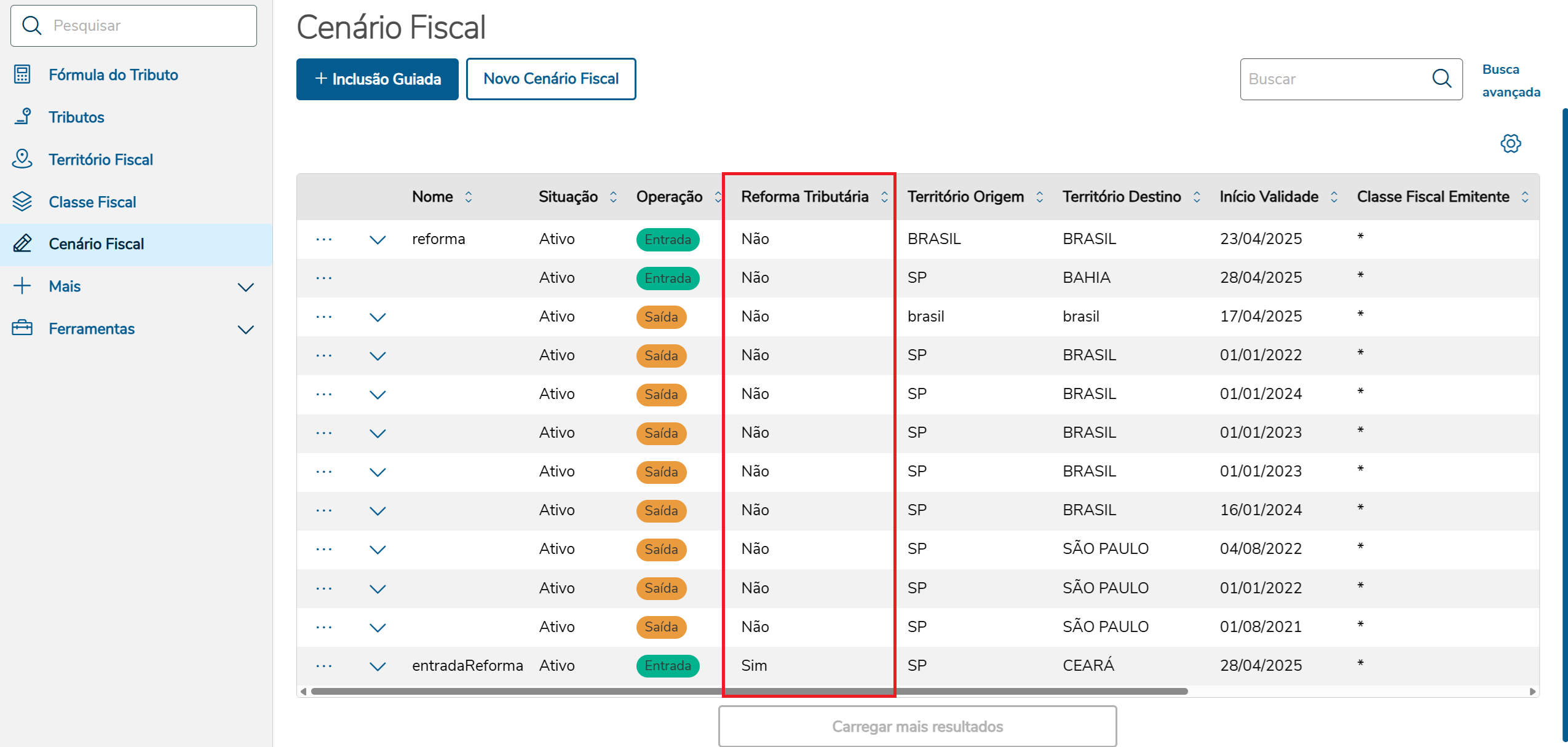
Task: Expand details of the reforma row
Action: (x=378, y=239)
